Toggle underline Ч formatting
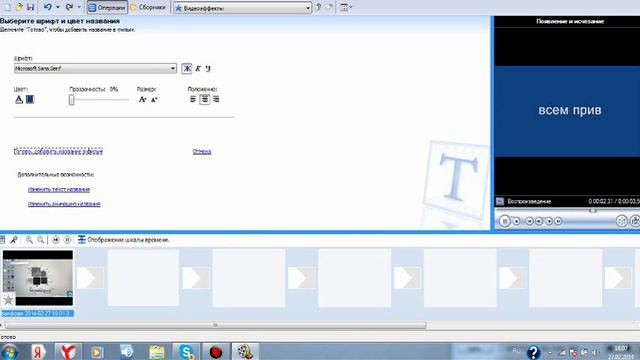 [x=208, y=69]
